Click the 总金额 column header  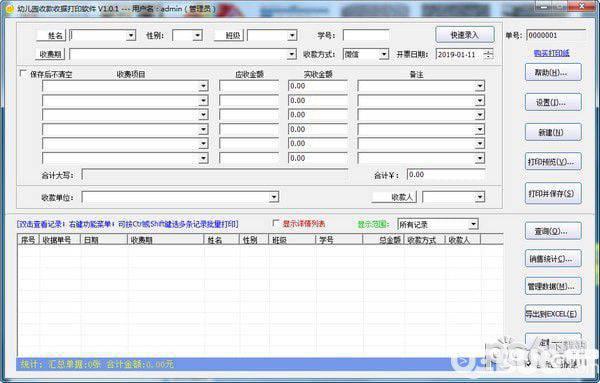pos(383,240)
